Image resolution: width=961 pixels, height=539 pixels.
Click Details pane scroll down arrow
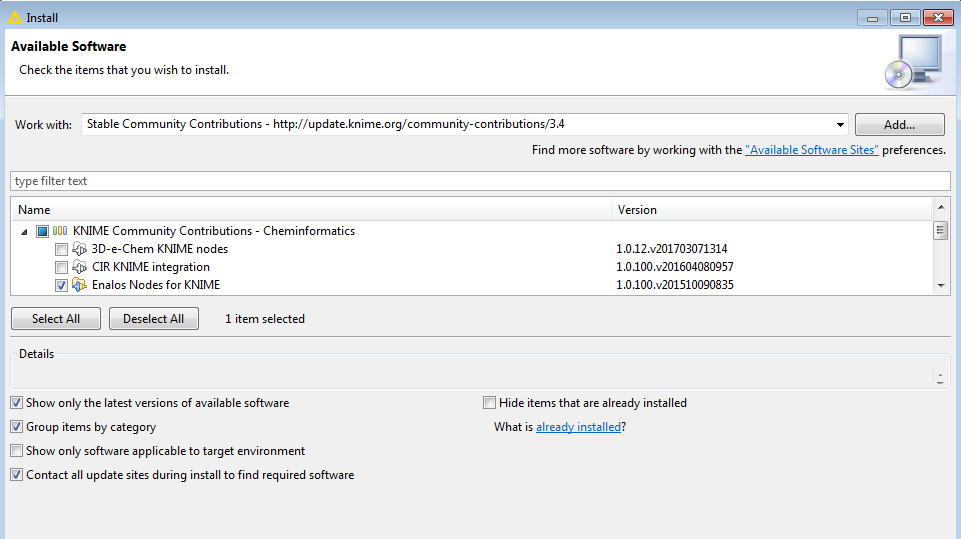click(x=940, y=381)
